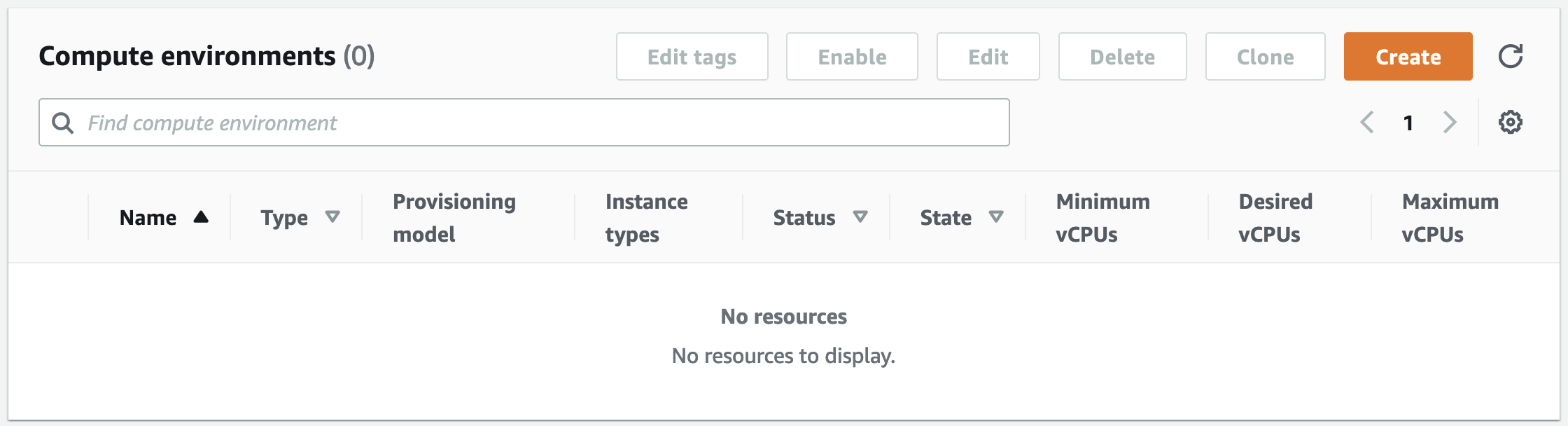Image resolution: width=1568 pixels, height=426 pixels.
Task: Open table preferences gear icon
Action: [1511, 122]
